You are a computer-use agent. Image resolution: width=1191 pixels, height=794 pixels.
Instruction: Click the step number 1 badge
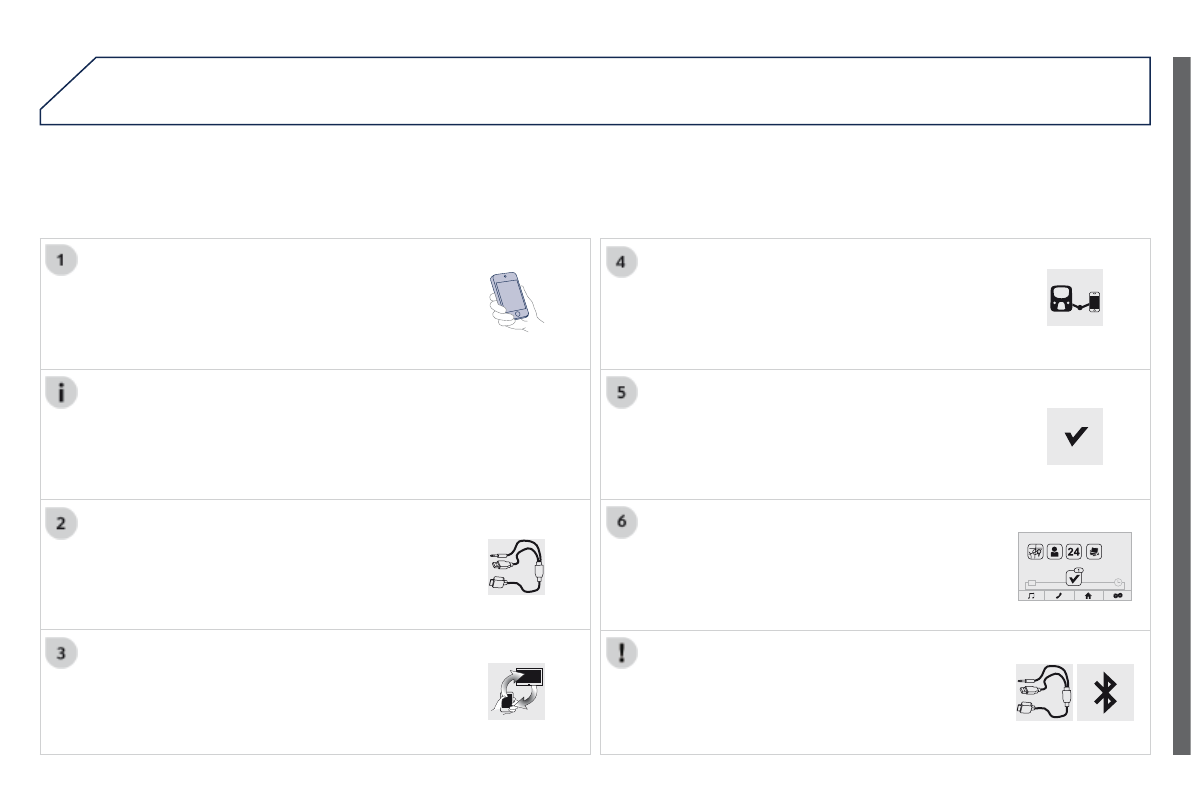(61, 261)
